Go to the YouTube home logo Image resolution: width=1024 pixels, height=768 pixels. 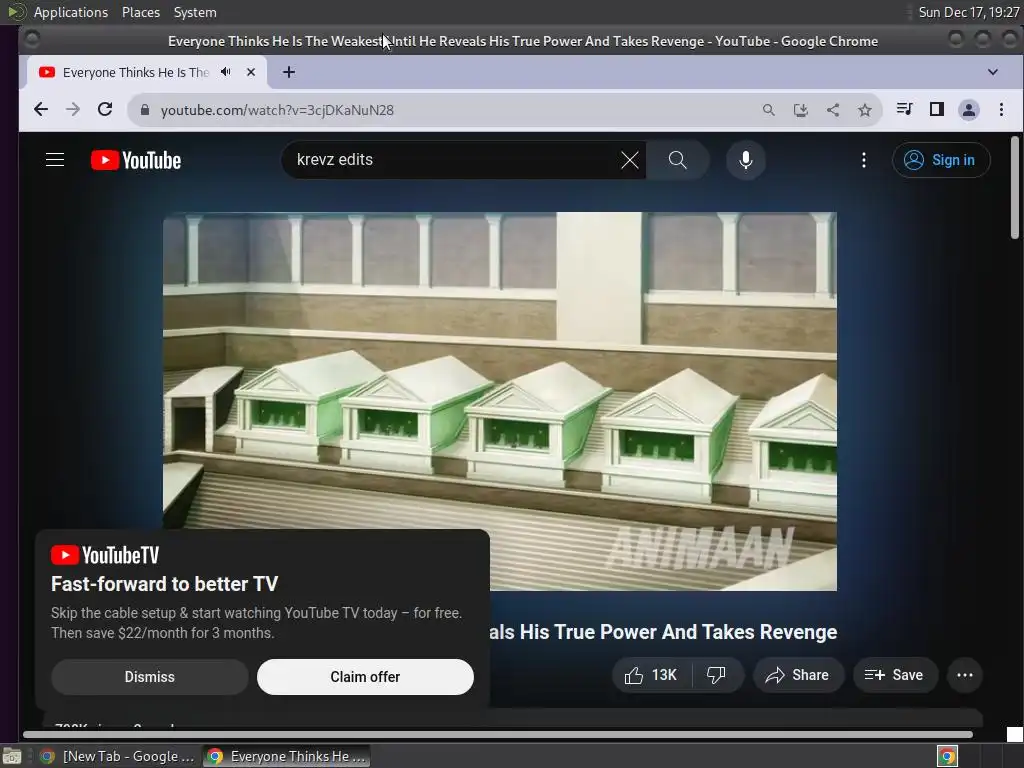[x=136, y=160]
